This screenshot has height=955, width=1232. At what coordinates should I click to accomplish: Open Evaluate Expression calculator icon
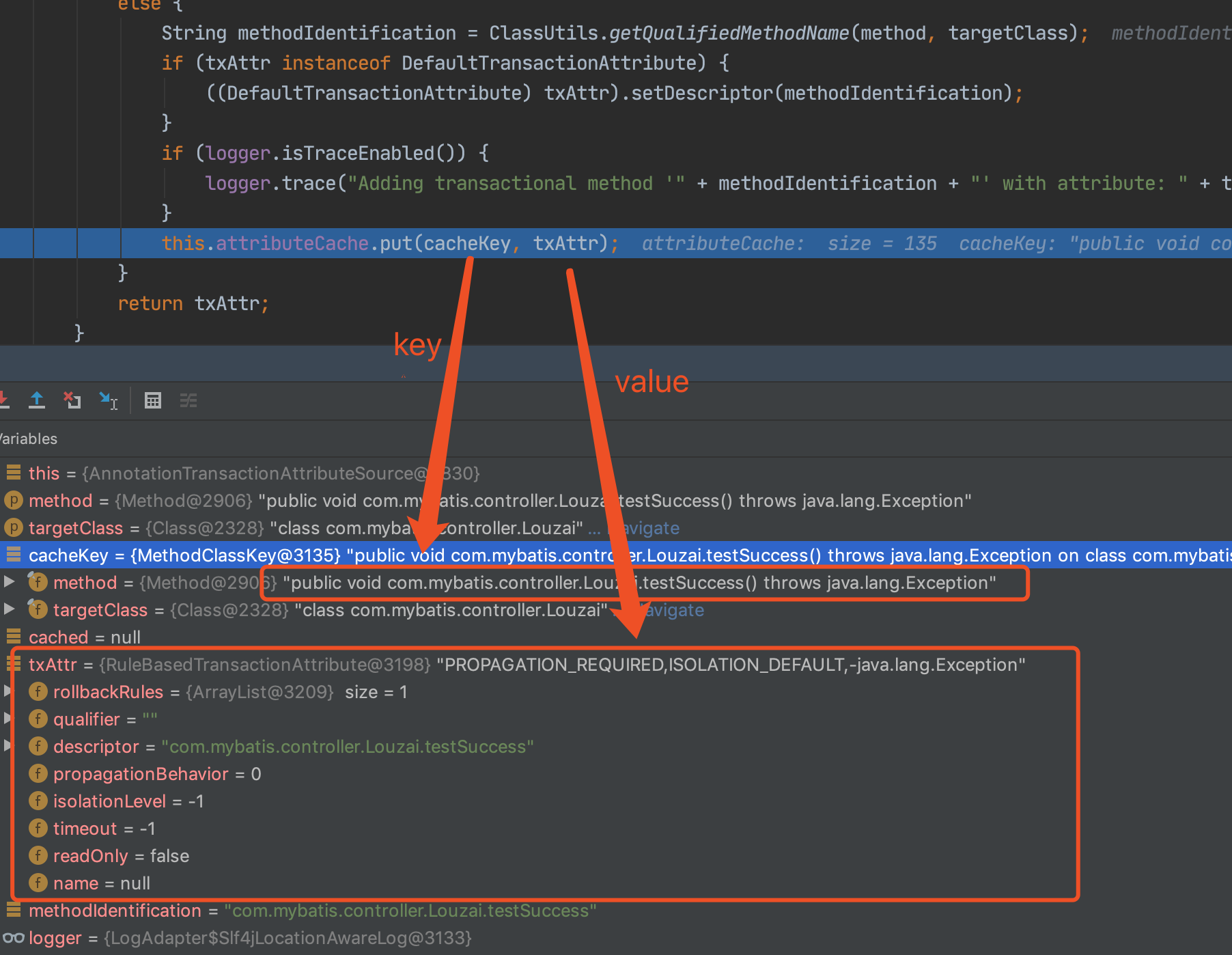pos(153,400)
